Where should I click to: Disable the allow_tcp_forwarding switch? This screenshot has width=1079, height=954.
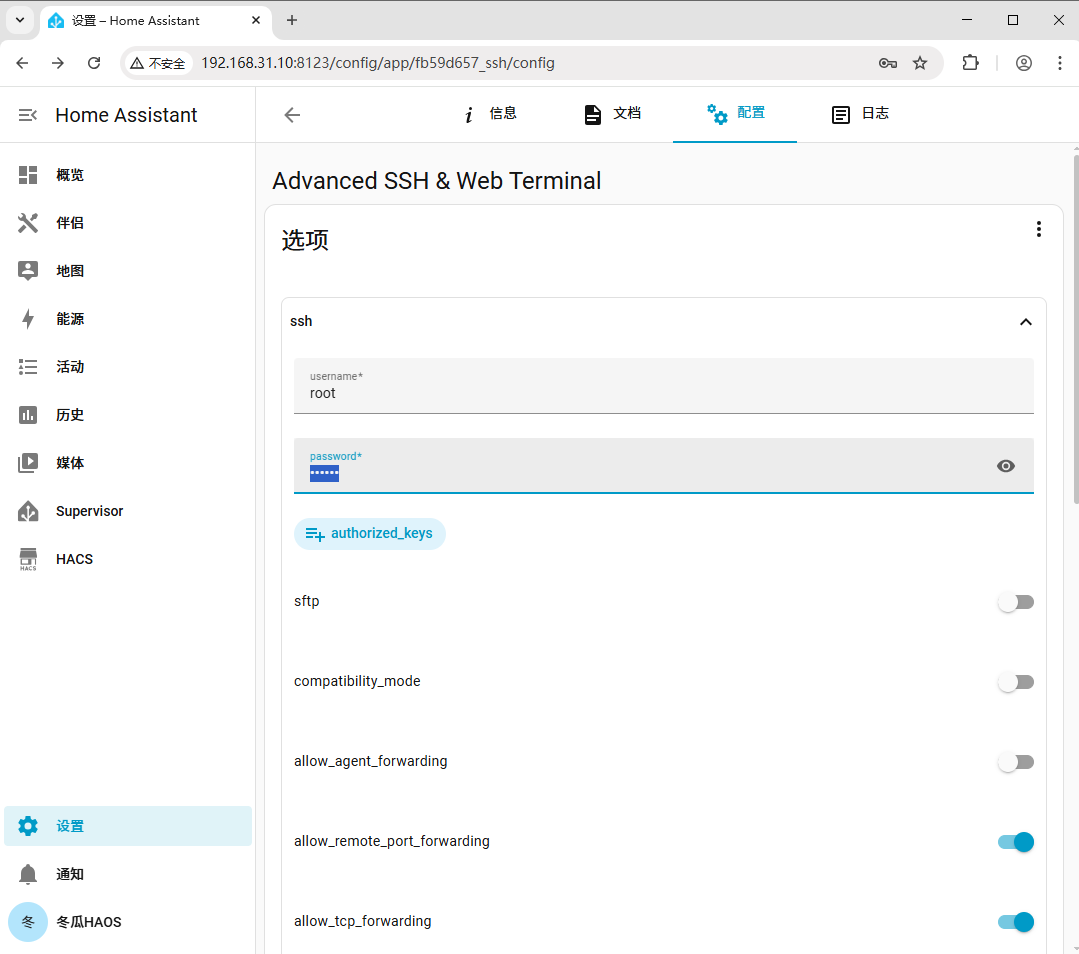point(1016,922)
